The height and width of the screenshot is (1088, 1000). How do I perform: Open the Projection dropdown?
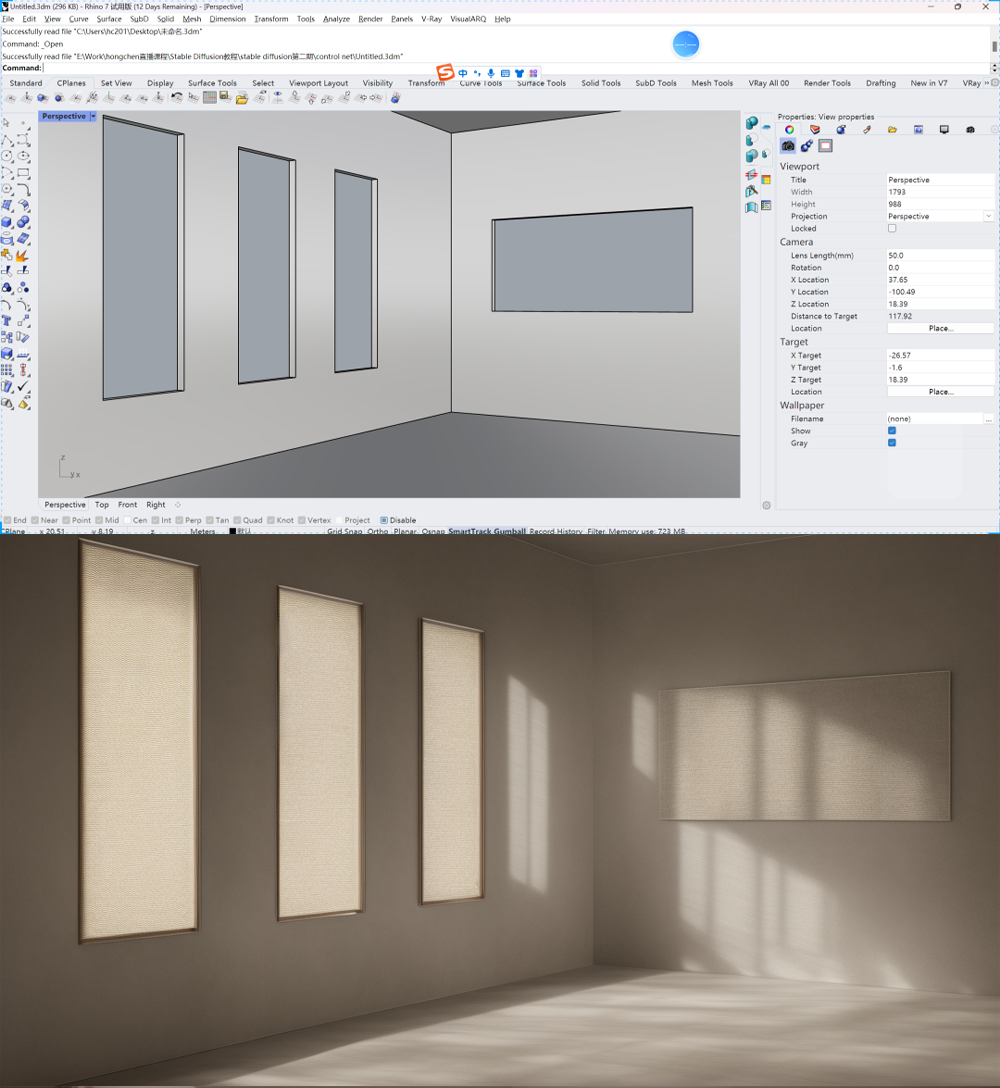(988, 216)
